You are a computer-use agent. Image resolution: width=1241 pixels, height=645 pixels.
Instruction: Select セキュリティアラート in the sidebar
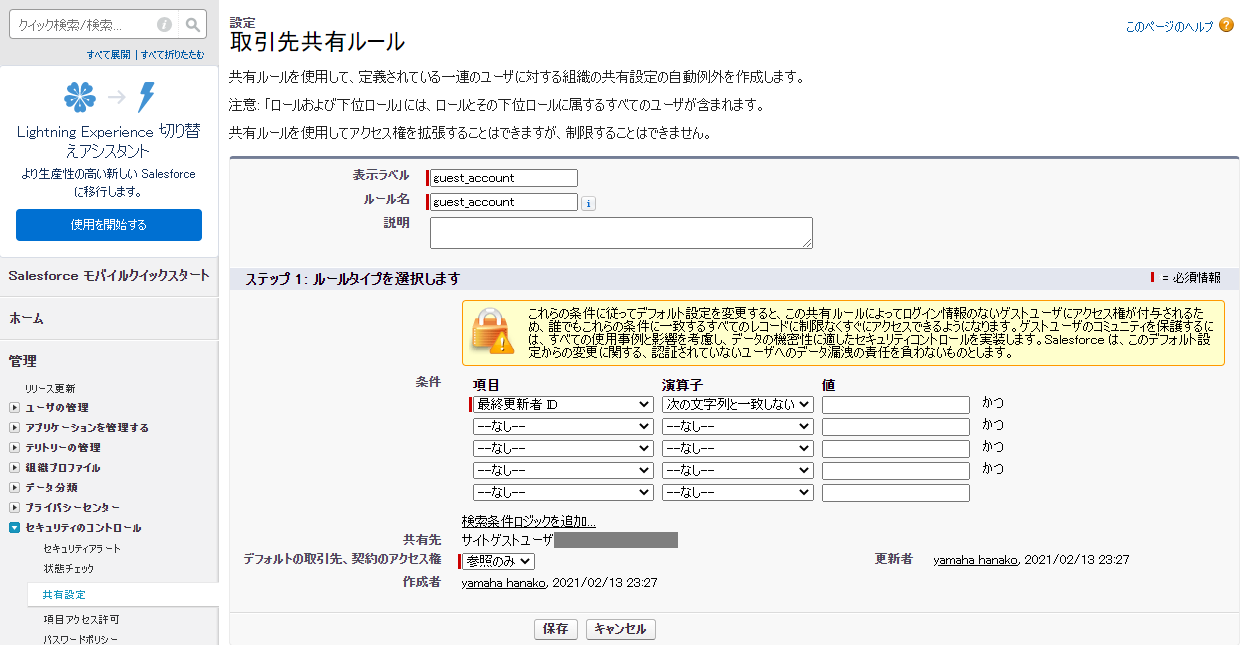click(82, 549)
